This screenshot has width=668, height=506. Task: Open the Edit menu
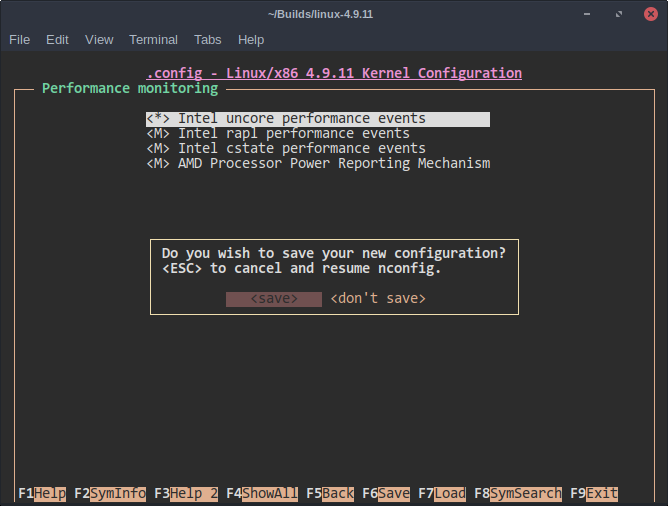coord(57,40)
